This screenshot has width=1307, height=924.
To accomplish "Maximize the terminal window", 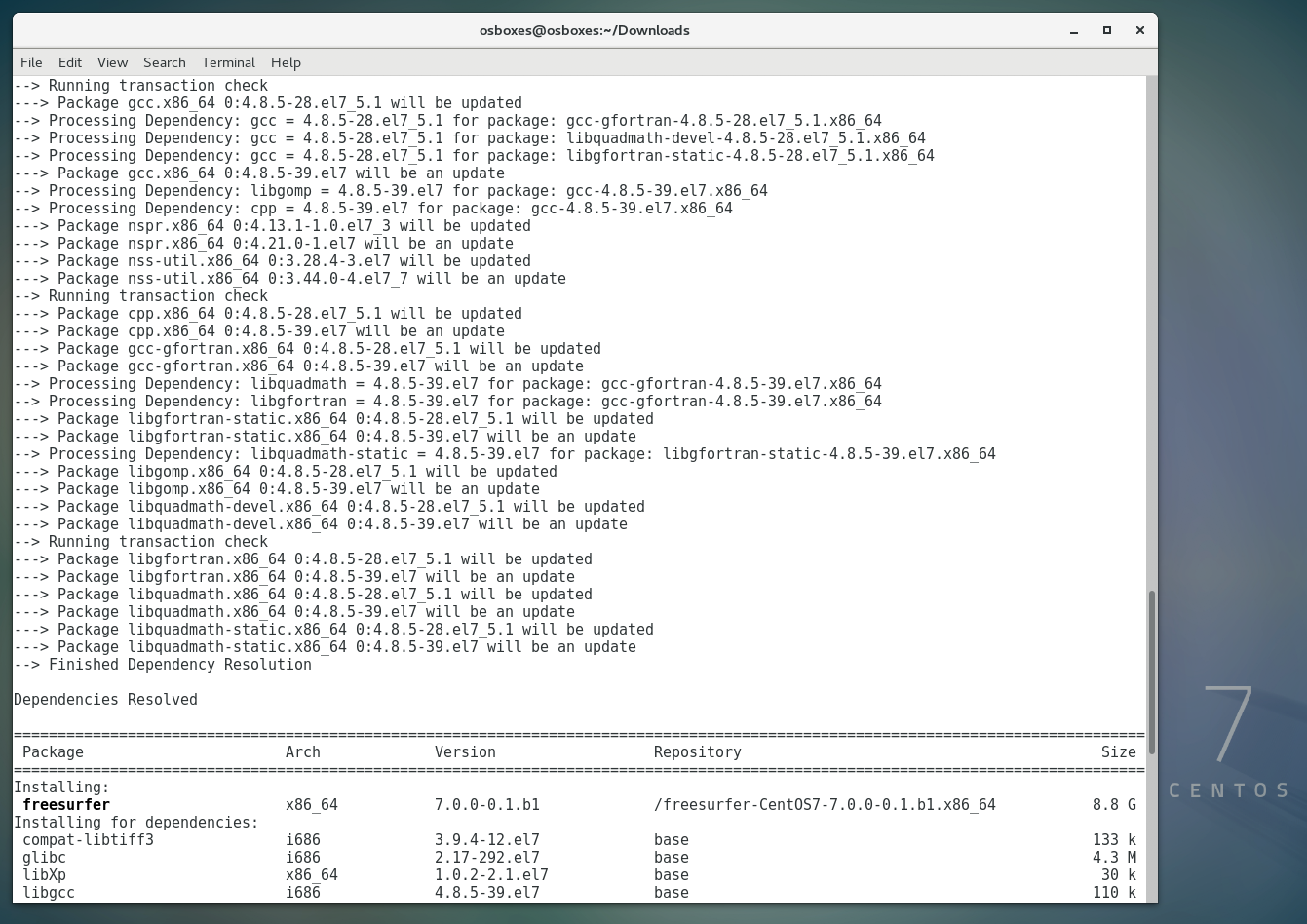I will click(x=1107, y=30).
